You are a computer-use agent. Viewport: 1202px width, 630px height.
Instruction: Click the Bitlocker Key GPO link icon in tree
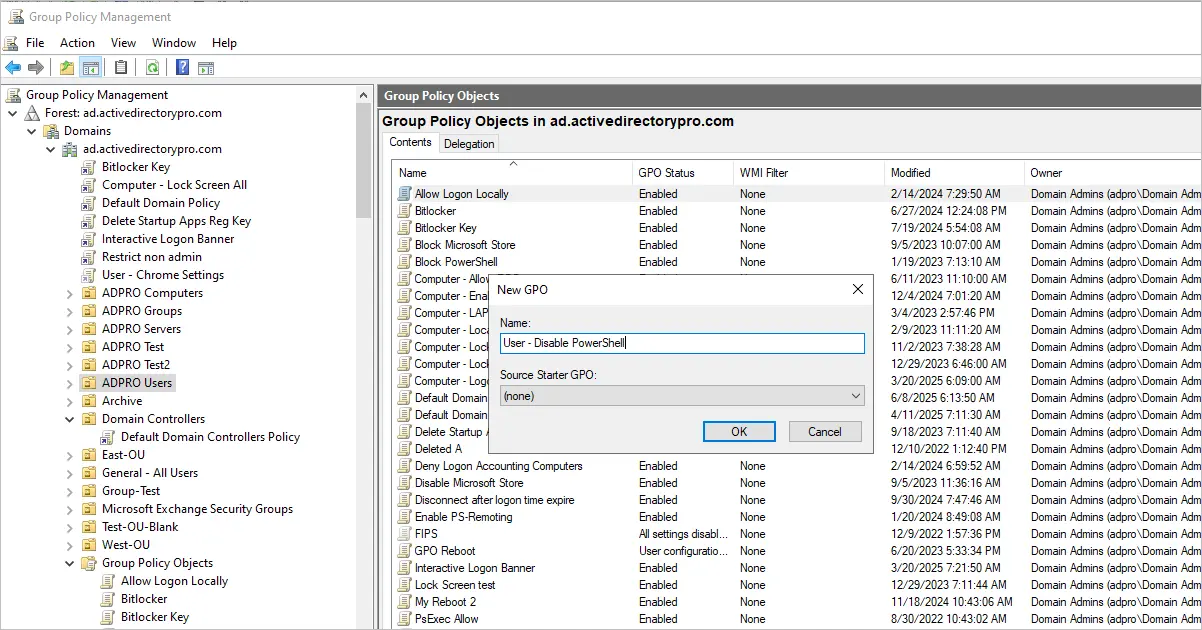(89, 167)
